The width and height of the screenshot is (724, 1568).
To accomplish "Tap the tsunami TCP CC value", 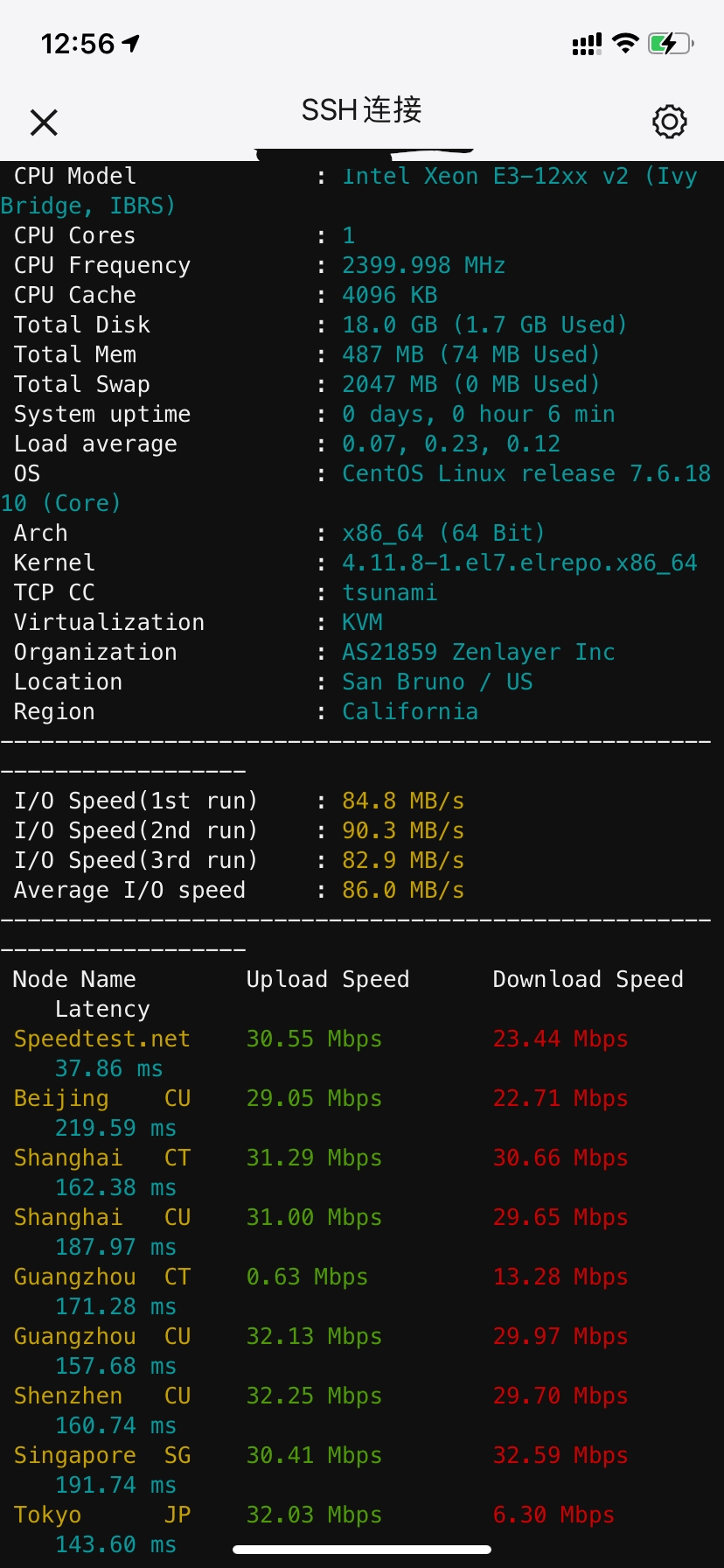I will (389, 592).
